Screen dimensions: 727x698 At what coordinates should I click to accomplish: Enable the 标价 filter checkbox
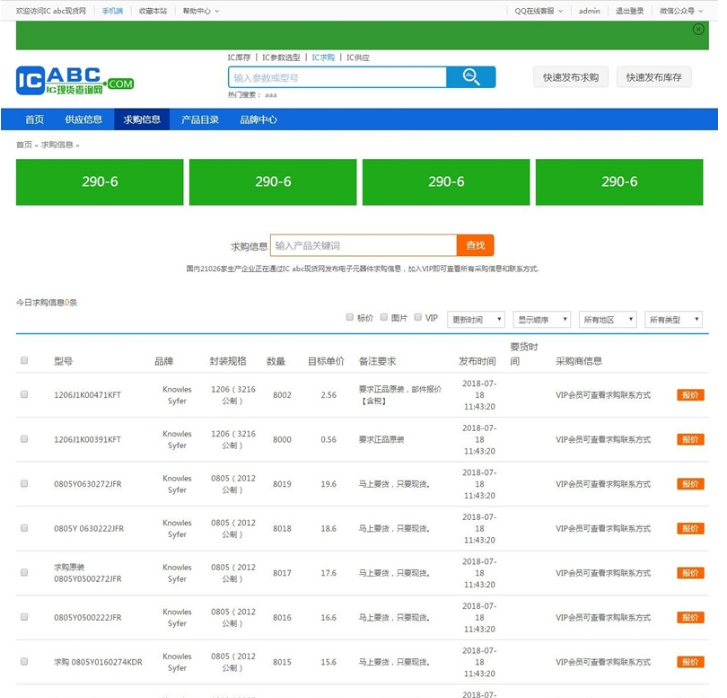click(350, 317)
